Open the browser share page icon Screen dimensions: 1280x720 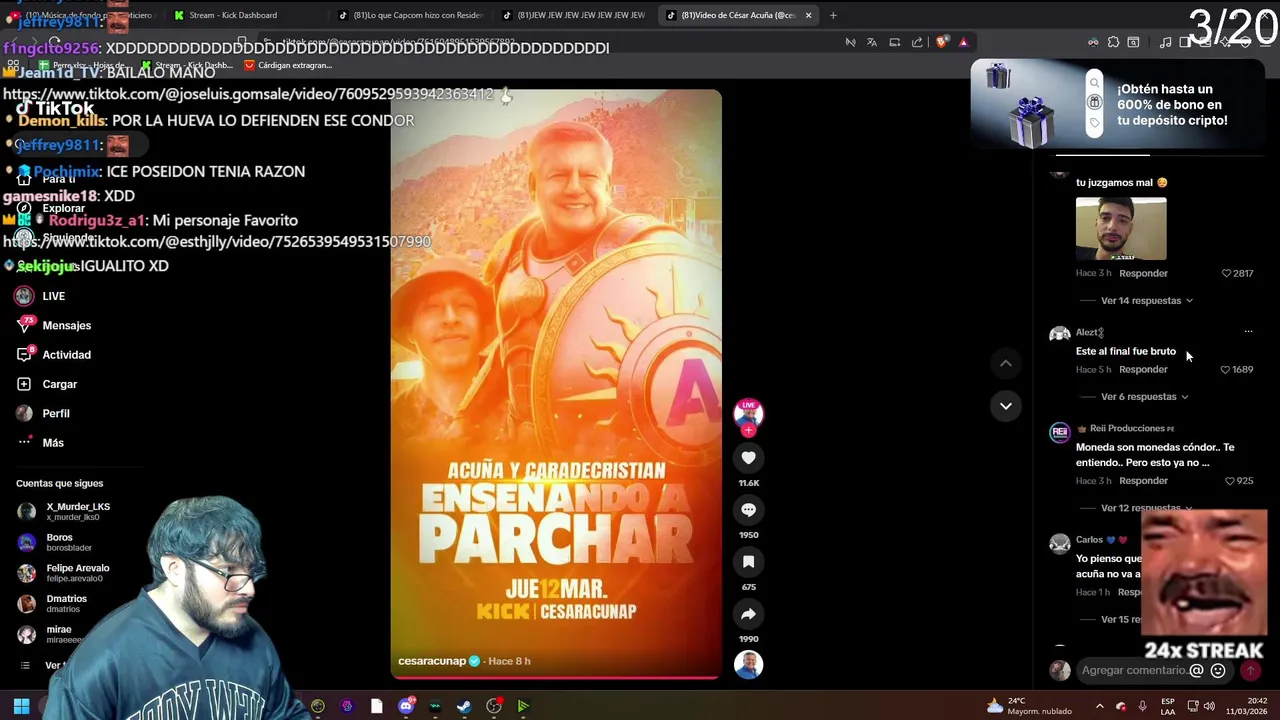coord(917,42)
